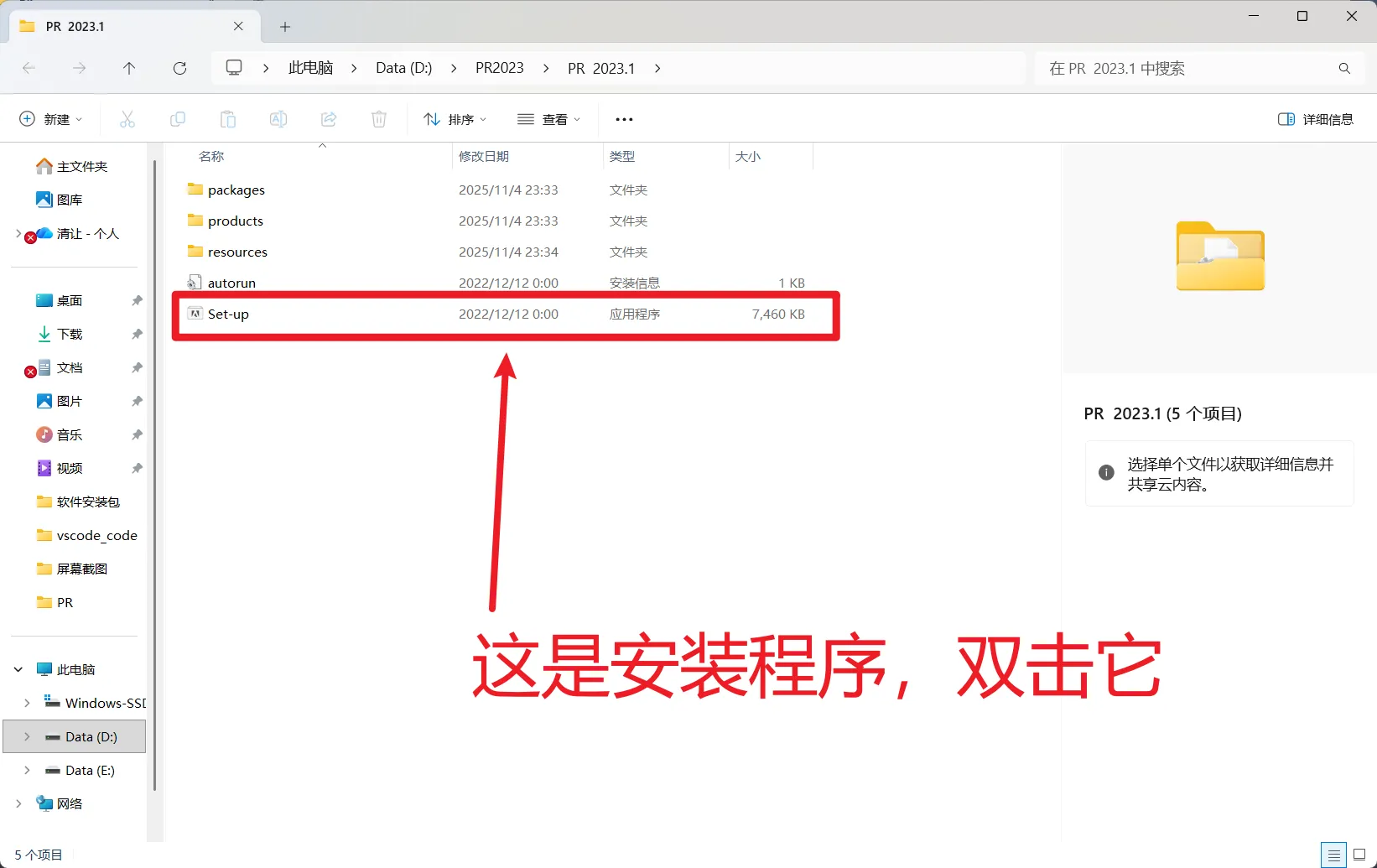The width and height of the screenshot is (1377, 868).
Task: Open PR folder in sidebar
Action: click(x=55, y=602)
